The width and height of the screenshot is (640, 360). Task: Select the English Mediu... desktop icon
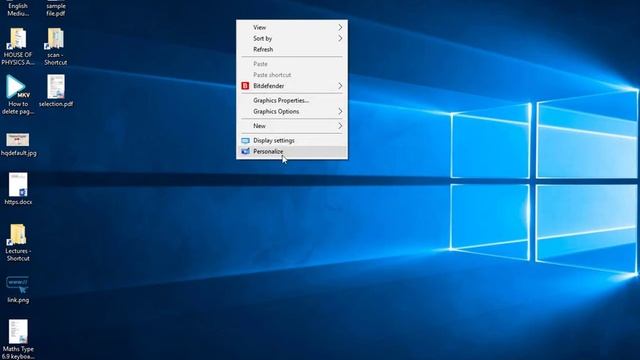(18, 9)
